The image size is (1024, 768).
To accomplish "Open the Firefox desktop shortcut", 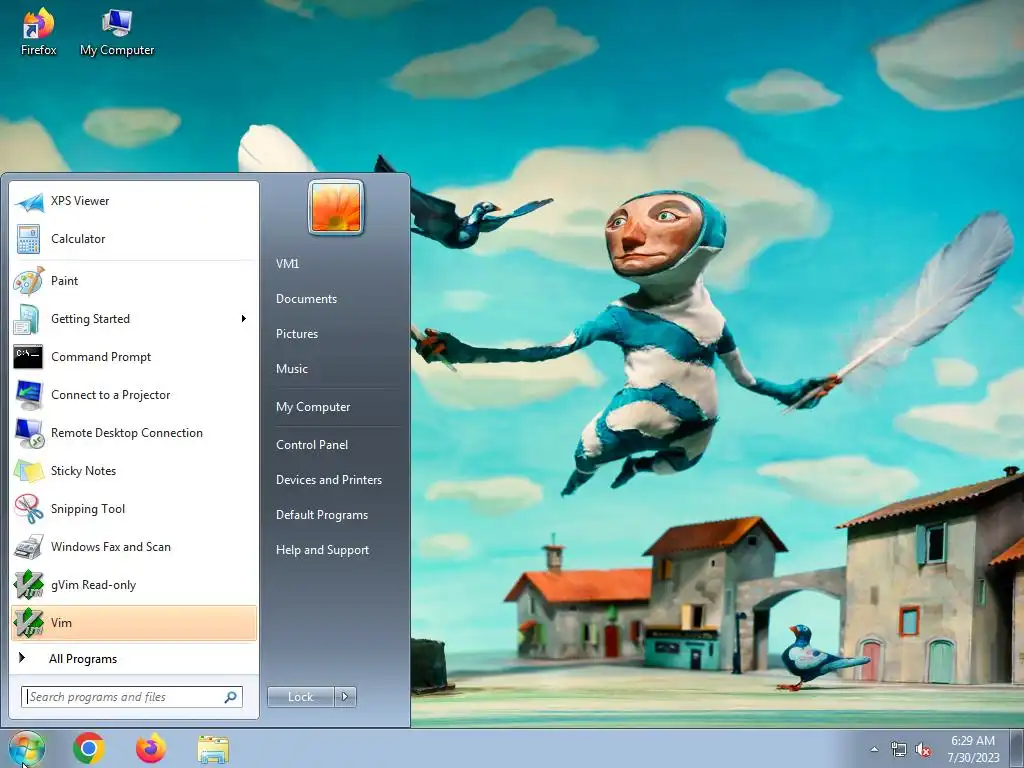I will click(39, 32).
